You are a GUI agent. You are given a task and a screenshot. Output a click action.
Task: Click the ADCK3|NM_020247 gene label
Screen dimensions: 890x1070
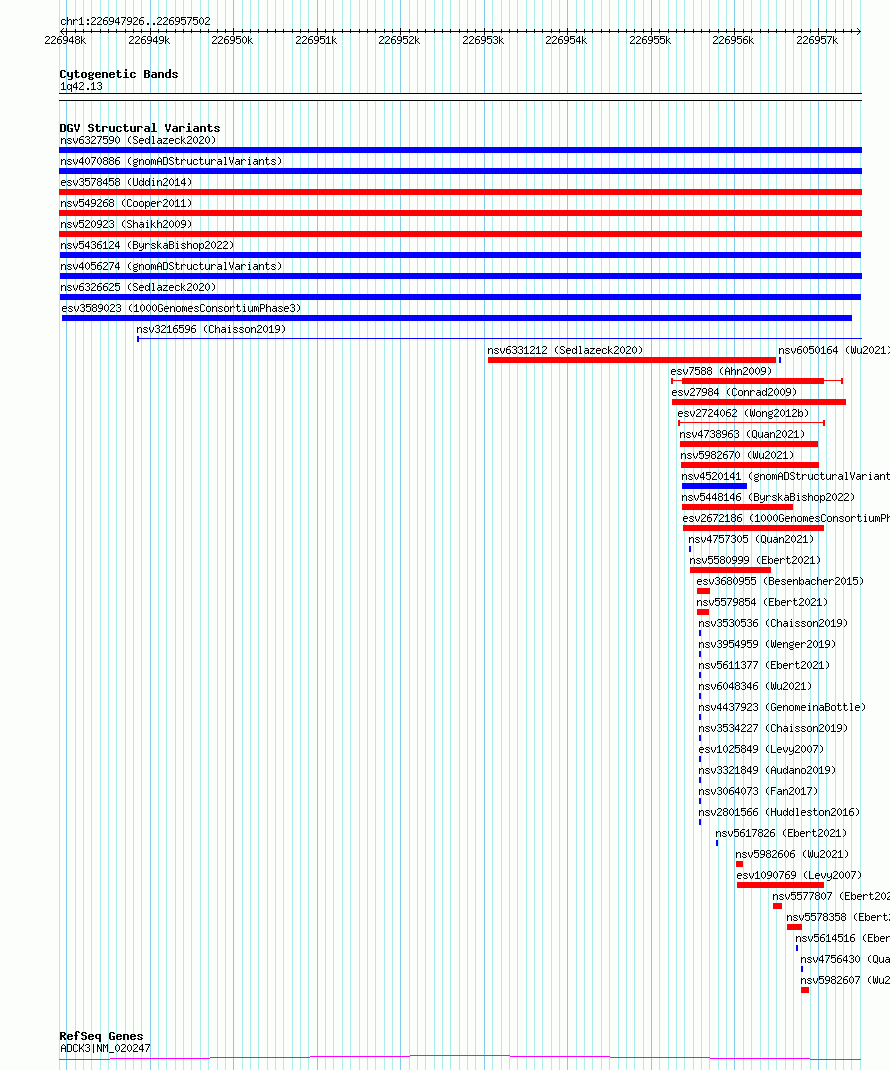click(x=105, y=1049)
